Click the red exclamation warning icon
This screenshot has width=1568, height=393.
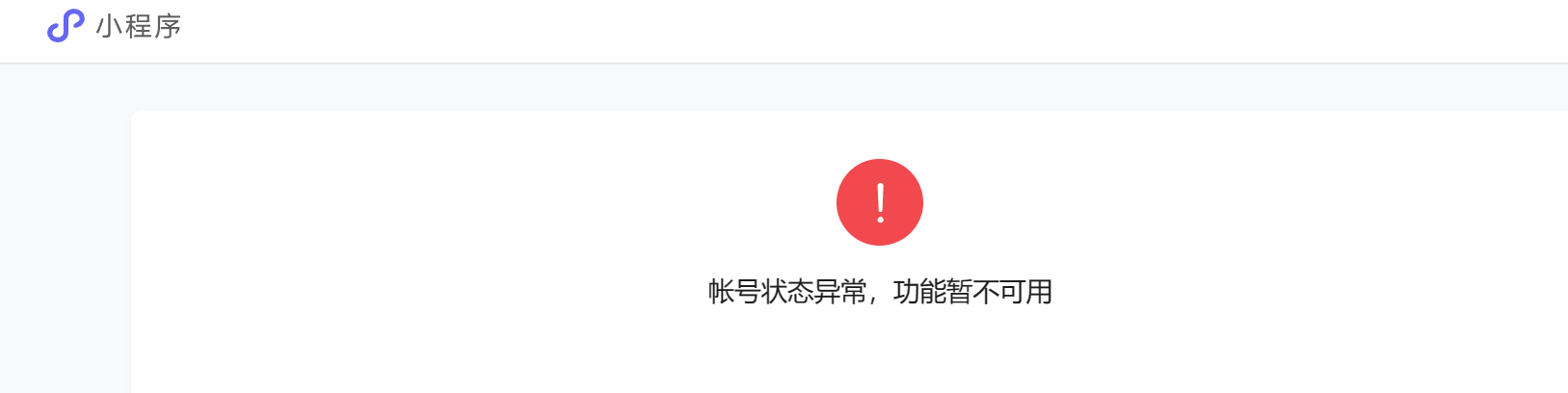coord(880,202)
